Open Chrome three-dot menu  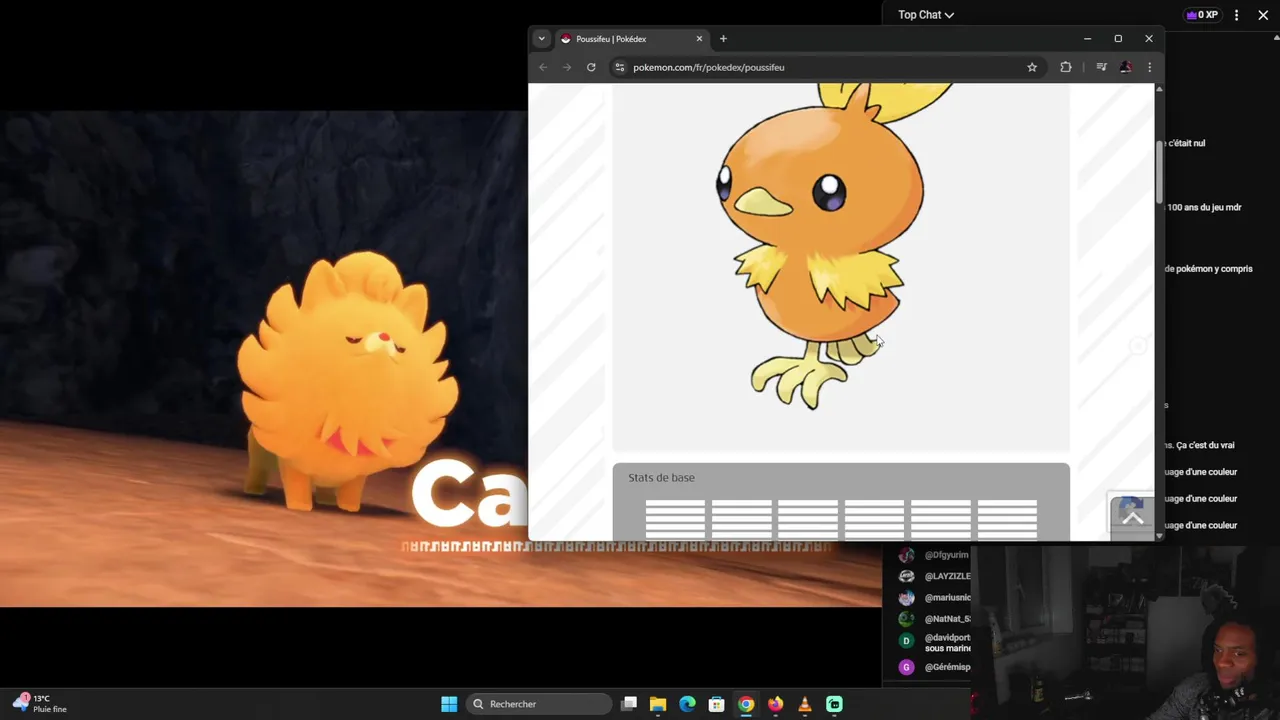(1149, 67)
